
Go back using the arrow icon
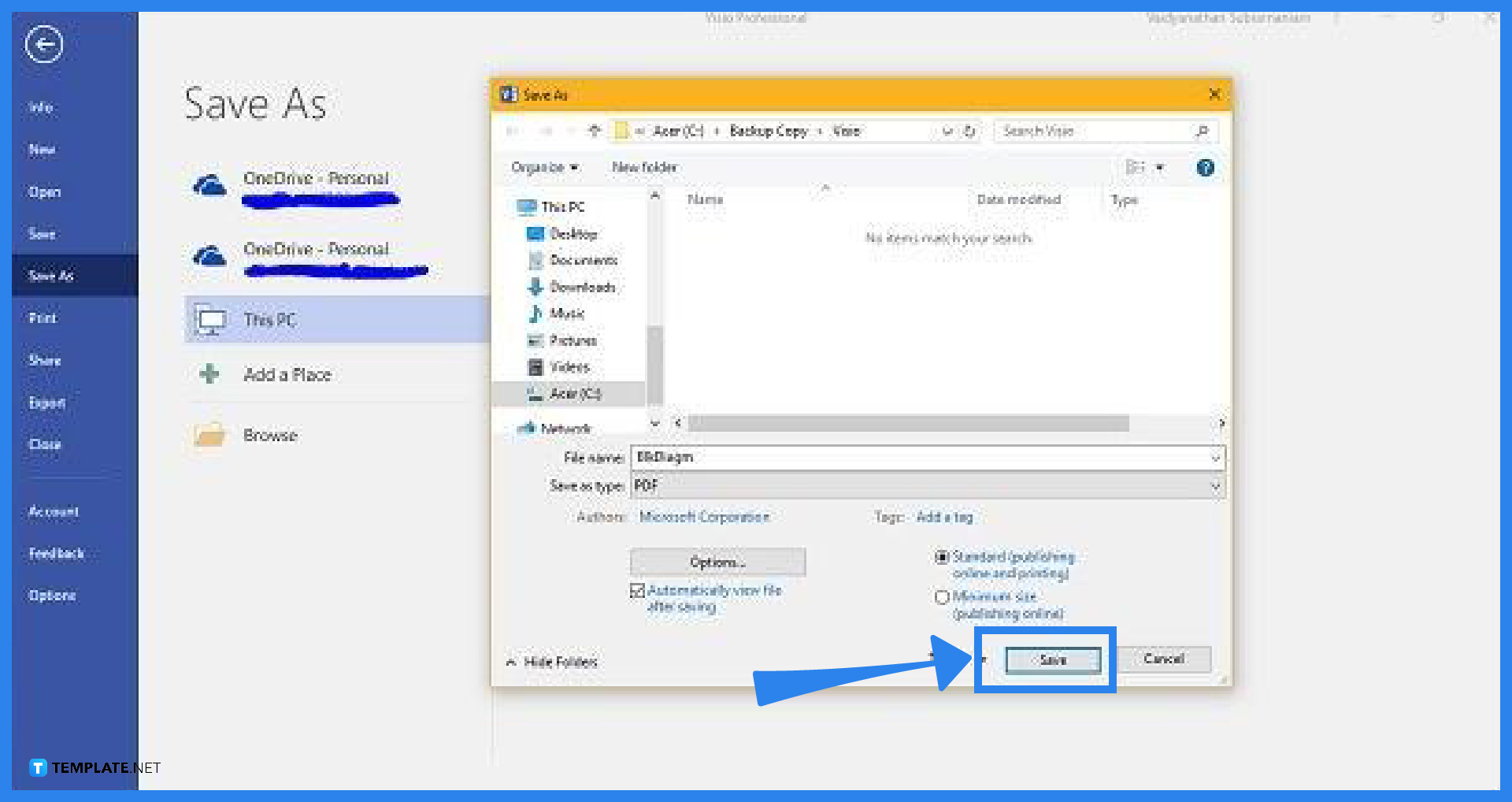(43, 45)
